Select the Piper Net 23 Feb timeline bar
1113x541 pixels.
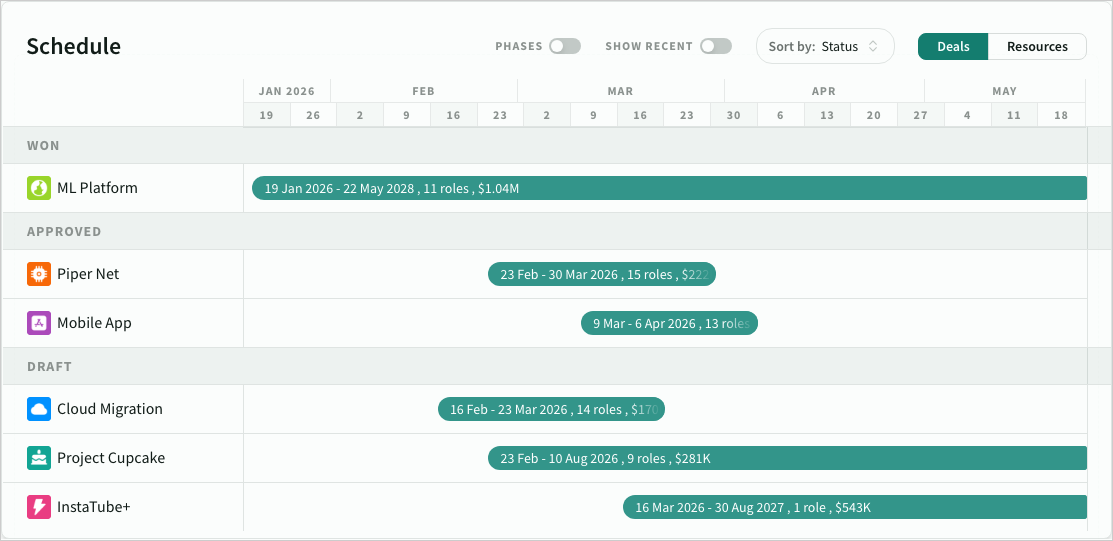pyautogui.click(x=602, y=274)
